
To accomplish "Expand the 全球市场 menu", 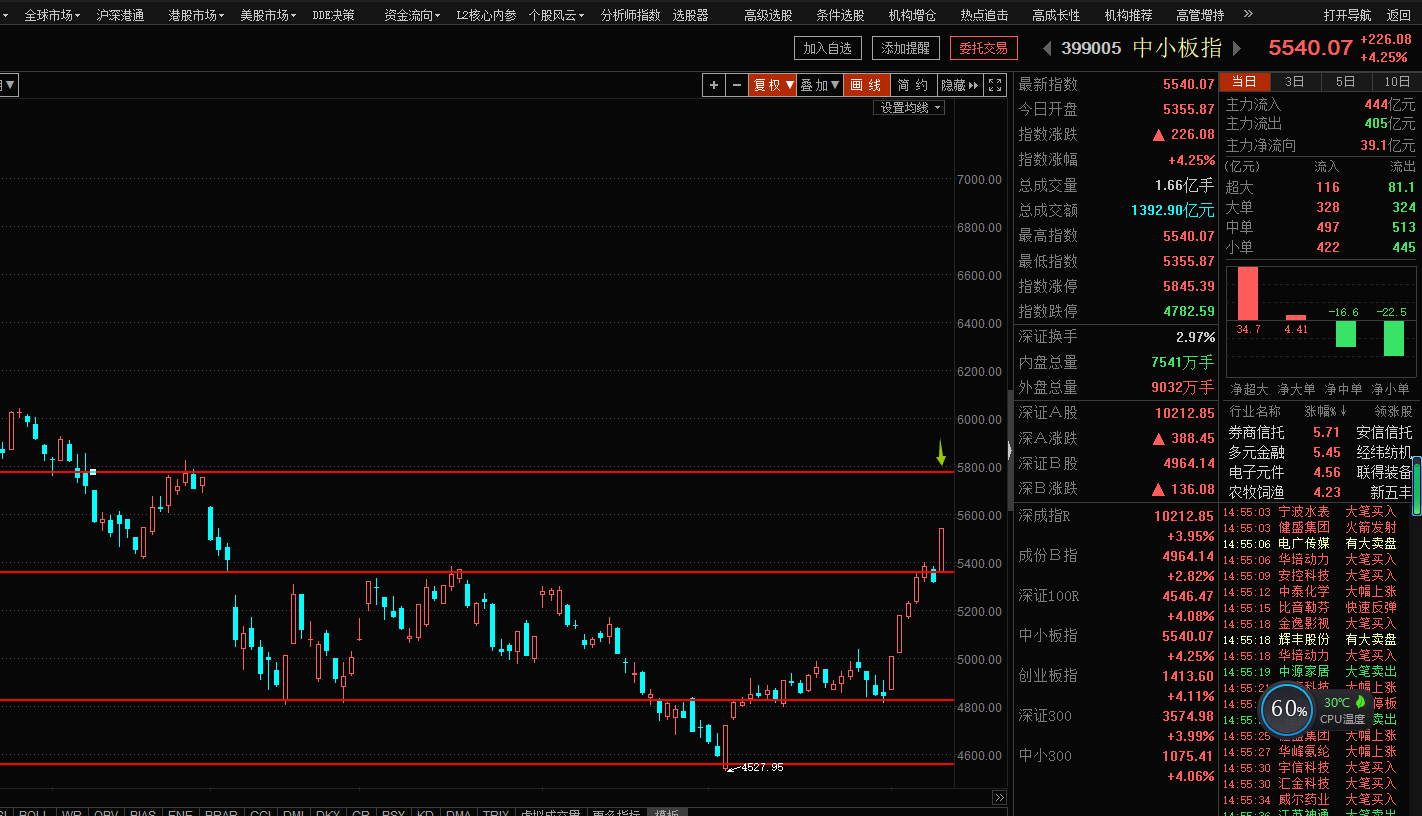I will [x=52, y=15].
